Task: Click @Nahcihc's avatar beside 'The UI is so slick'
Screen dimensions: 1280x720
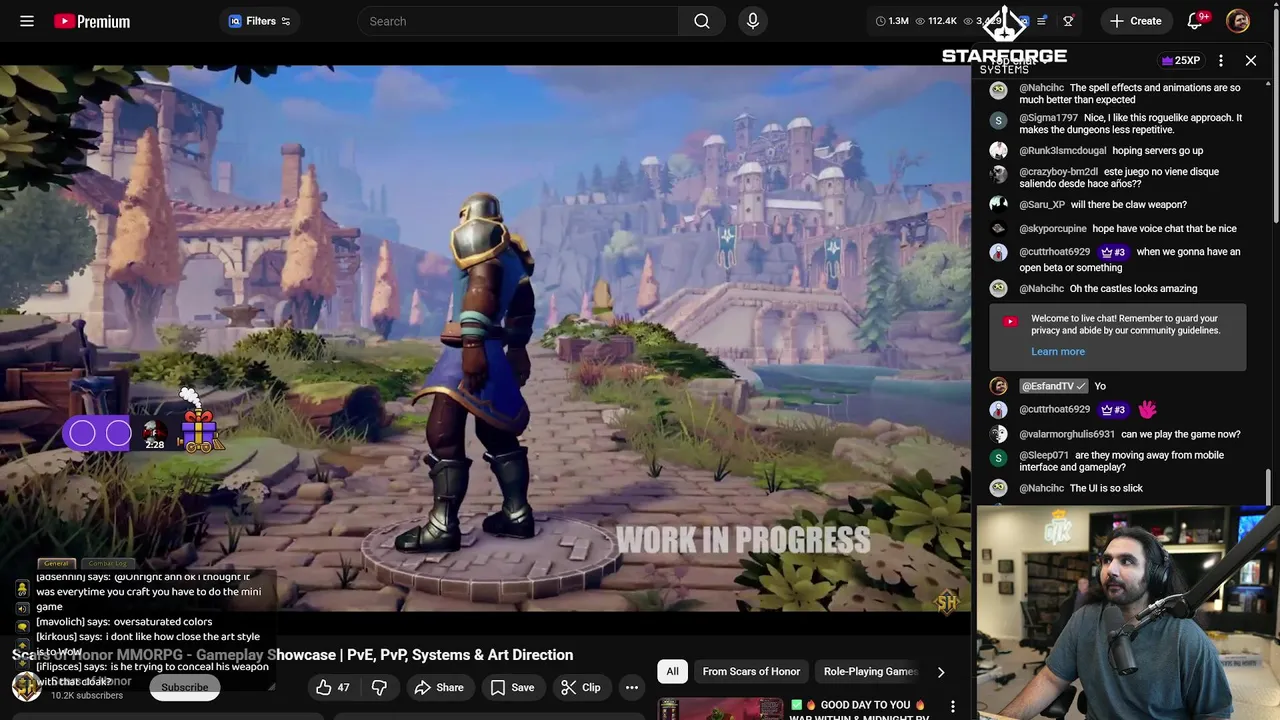Action: click(x=998, y=488)
